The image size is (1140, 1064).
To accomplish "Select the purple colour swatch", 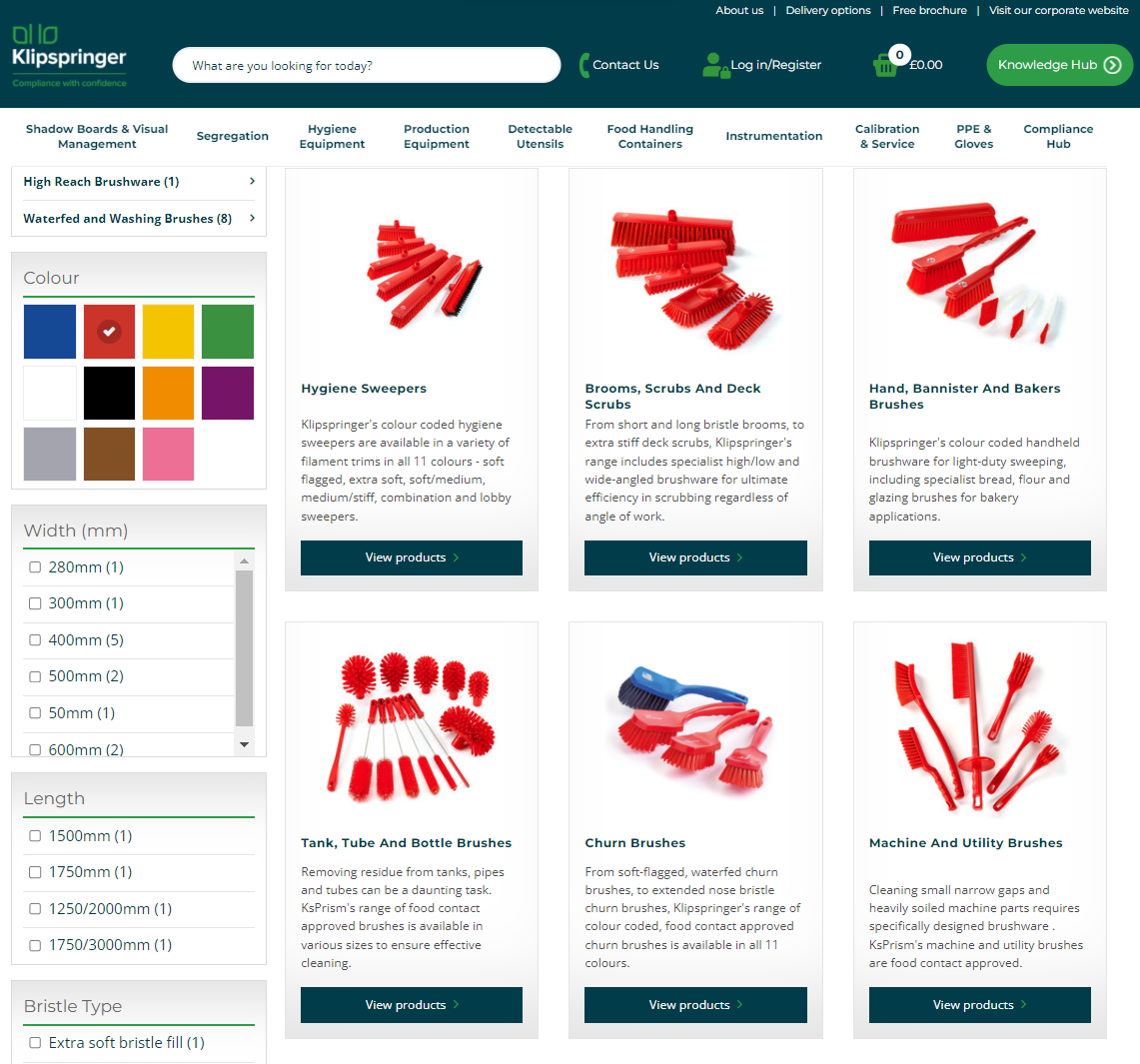I will tap(228, 394).
